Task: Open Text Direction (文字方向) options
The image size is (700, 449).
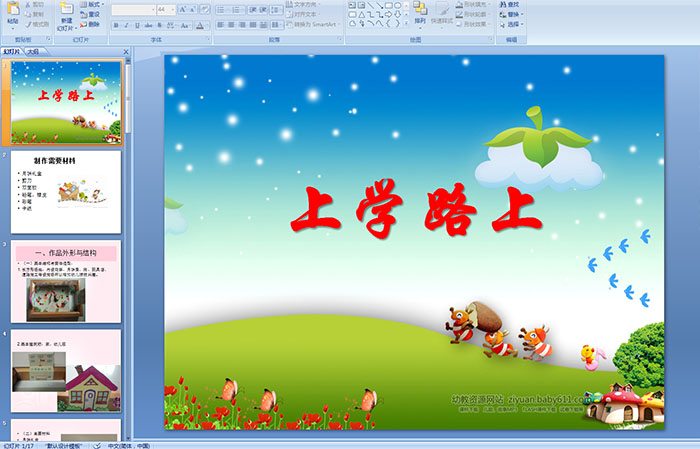Action: click(304, 4)
